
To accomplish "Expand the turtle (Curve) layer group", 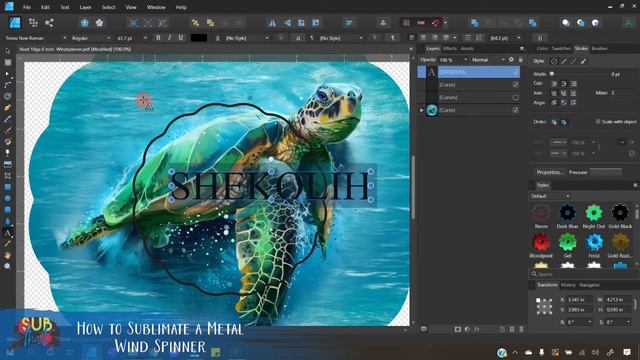I will click(421, 110).
